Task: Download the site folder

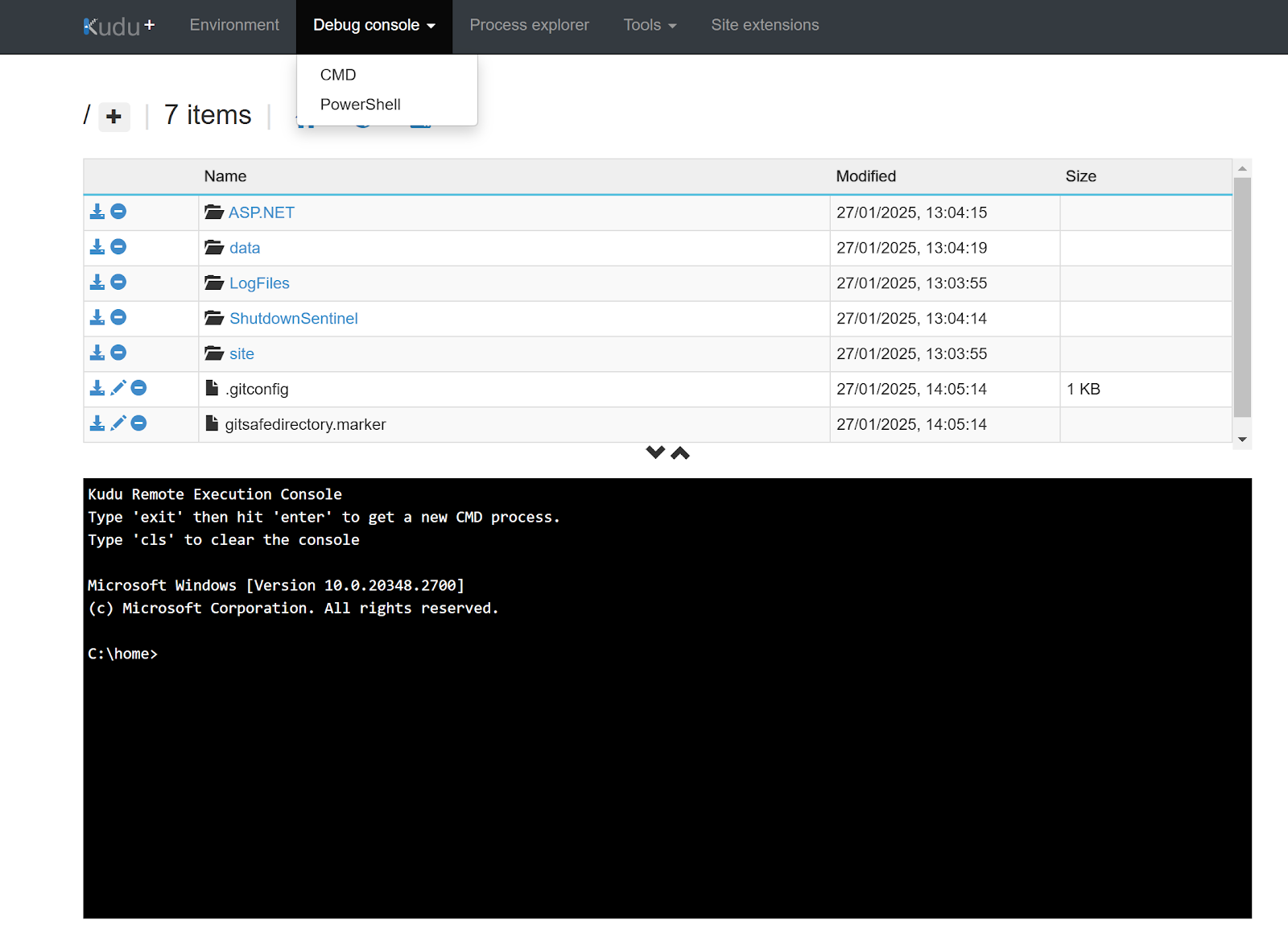Action: (x=97, y=353)
